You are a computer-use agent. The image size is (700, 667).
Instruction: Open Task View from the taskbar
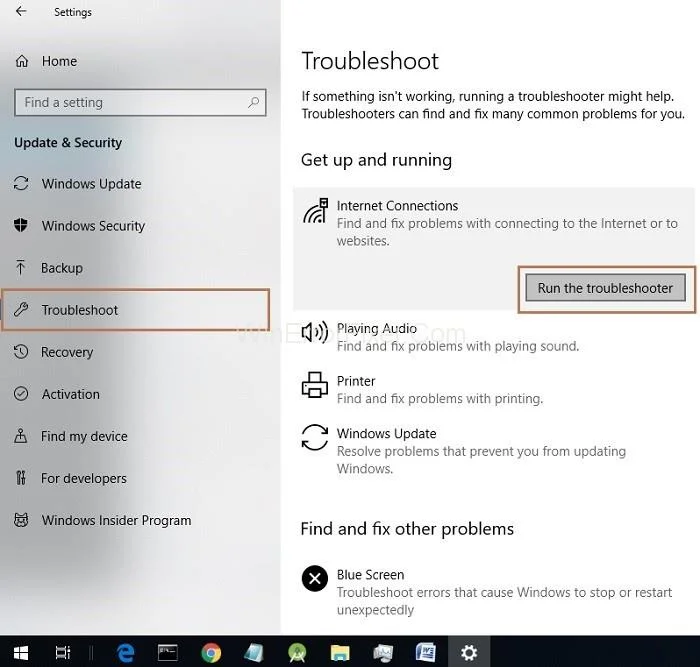click(x=63, y=653)
